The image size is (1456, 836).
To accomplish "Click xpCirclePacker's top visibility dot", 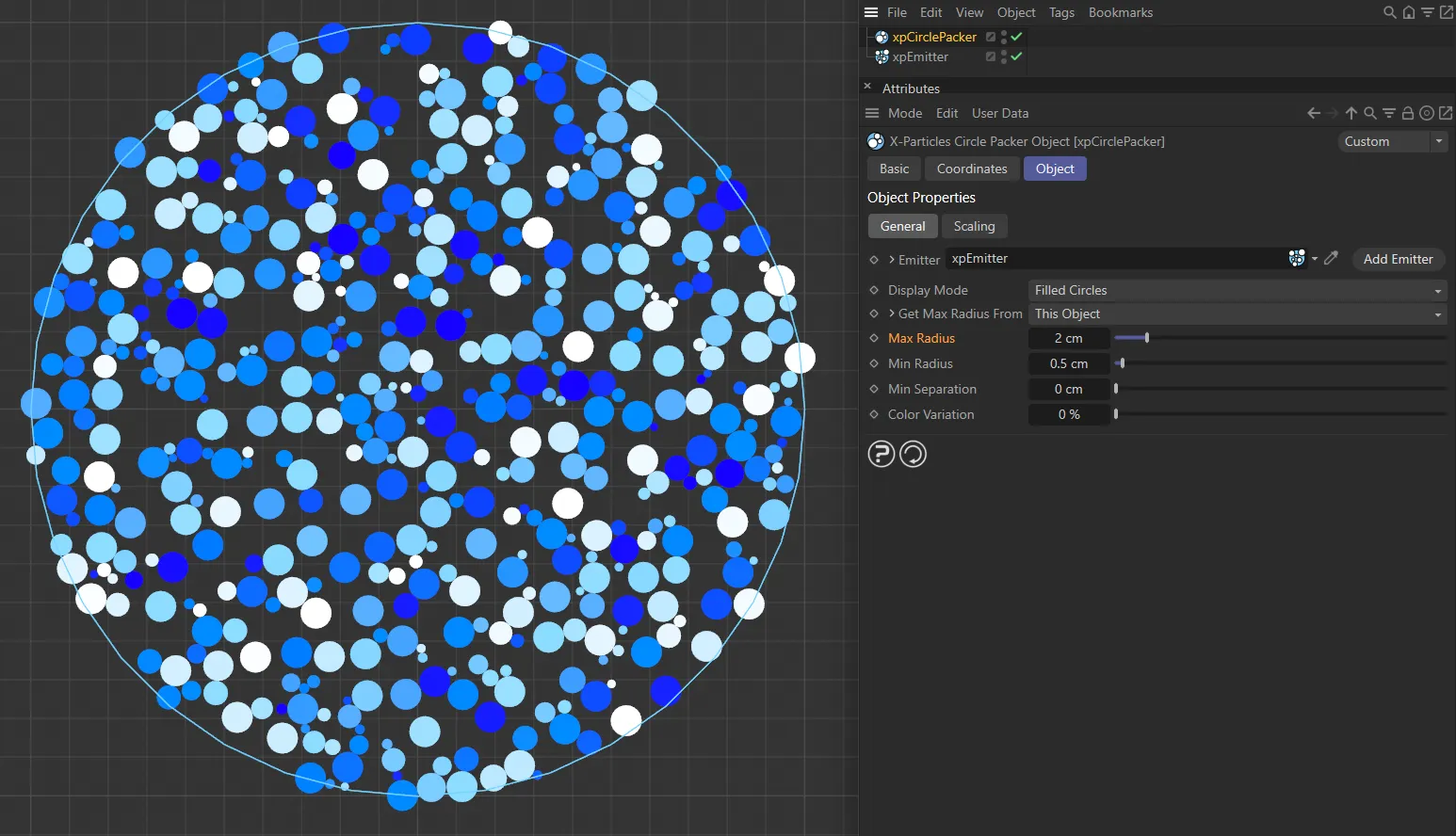I will [x=1004, y=33].
